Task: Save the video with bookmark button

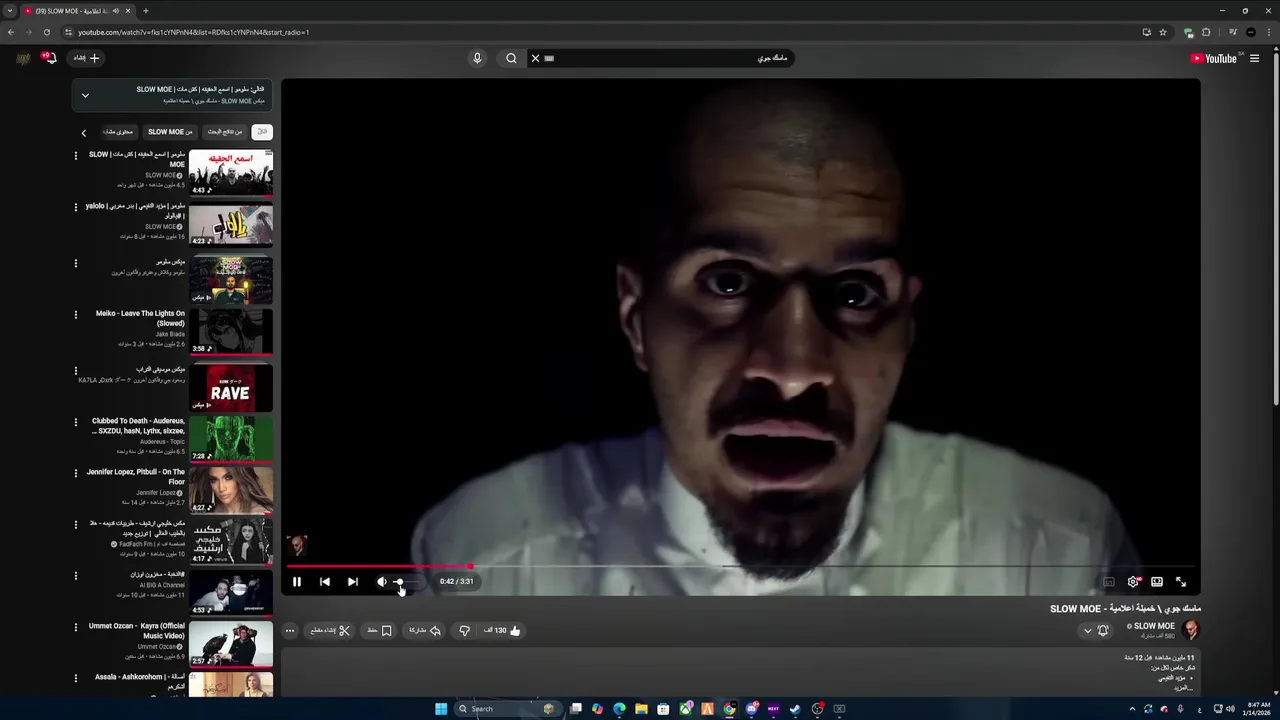Action: pos(379,630)
